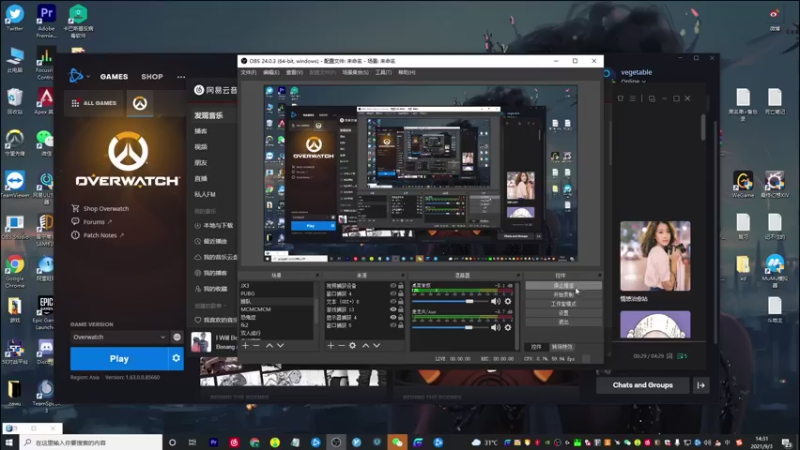Mute the 麦克风/Aux speaker icon
The width and height of the screenshot is (800, 450).
pos(495,327)
